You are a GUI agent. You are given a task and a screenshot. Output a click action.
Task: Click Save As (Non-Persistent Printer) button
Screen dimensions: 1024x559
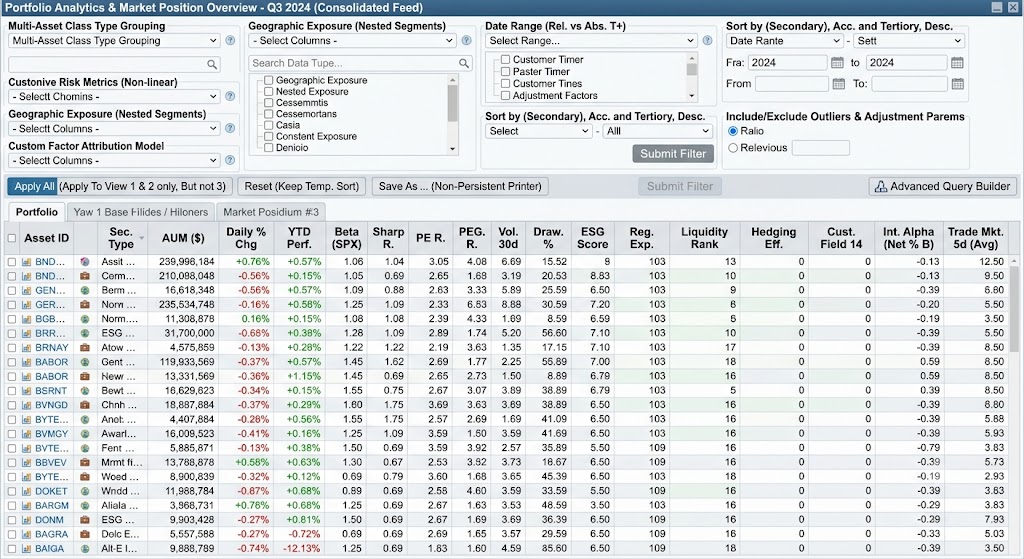[x=460, y=187]
